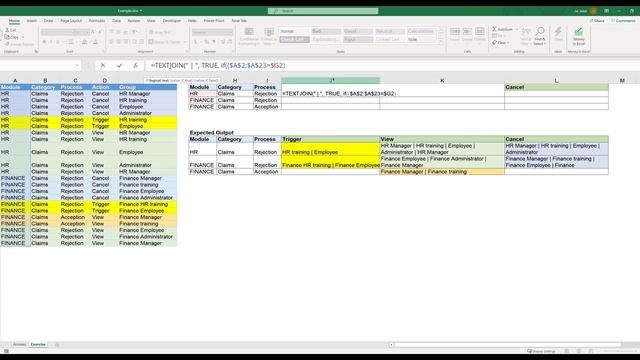Click the Cancel X next to the formula bar
The image size is (640, 360).
(103, 65)
